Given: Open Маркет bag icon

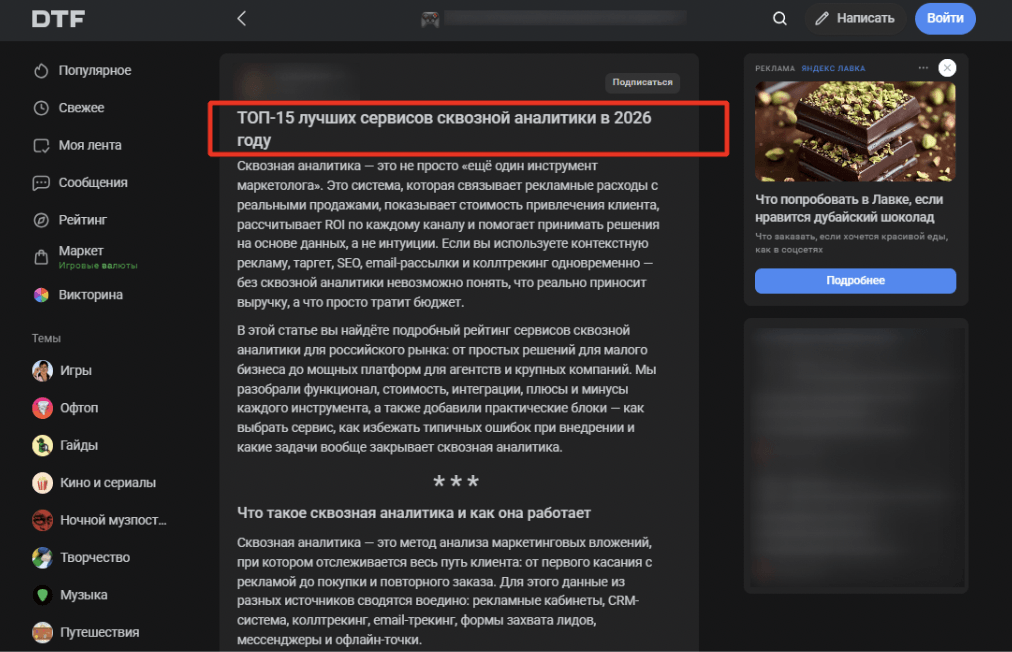Looking at the screenshot, I should coord(41,258).
